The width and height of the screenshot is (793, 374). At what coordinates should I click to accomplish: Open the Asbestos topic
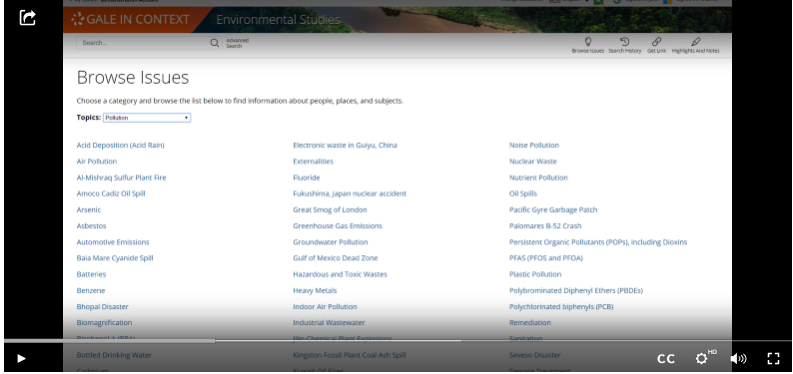click(x=92, y=226)
